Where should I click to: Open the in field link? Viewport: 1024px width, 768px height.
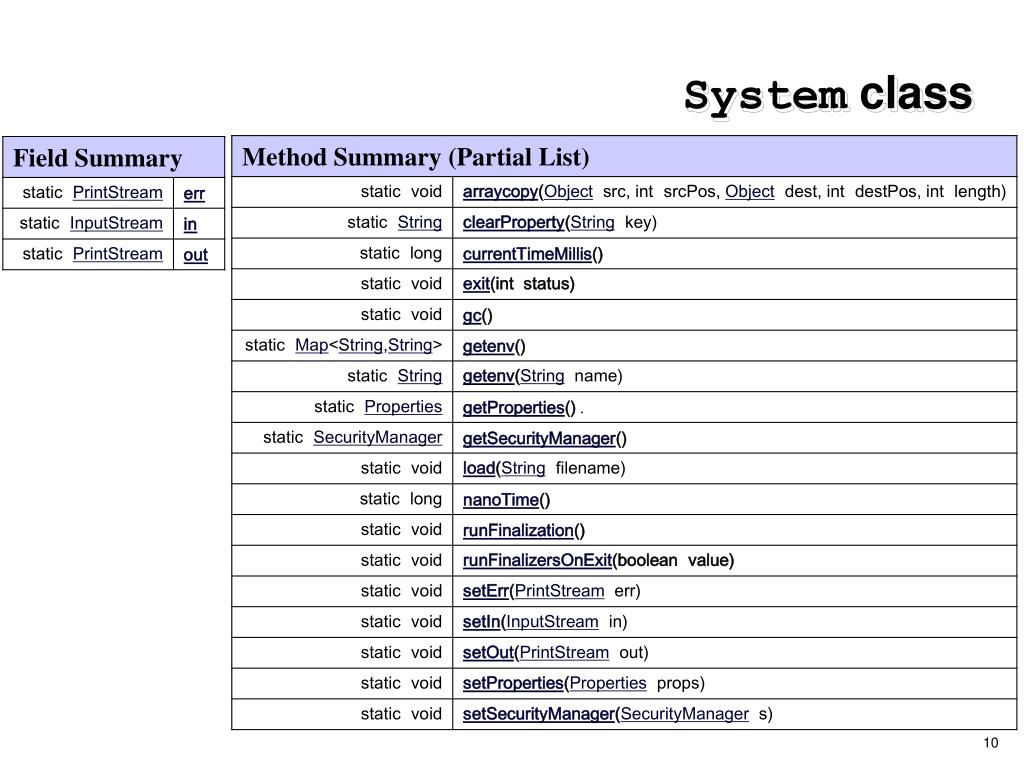point(190,225)
